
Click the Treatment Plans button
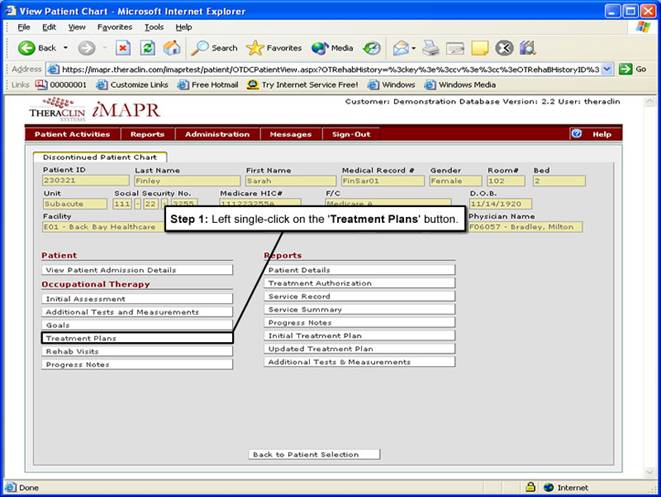coord(137,339)
